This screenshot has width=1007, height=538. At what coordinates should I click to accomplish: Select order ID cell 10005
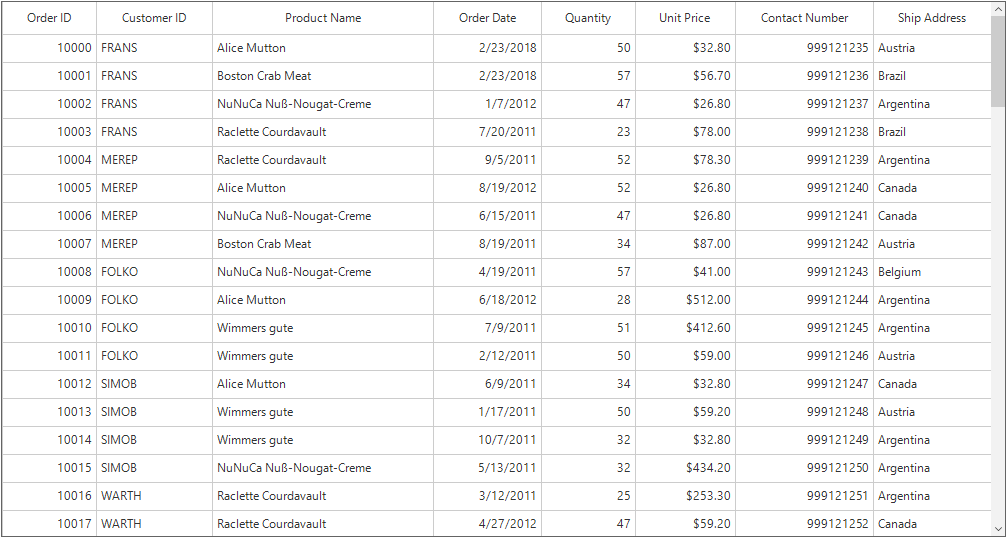49,188
